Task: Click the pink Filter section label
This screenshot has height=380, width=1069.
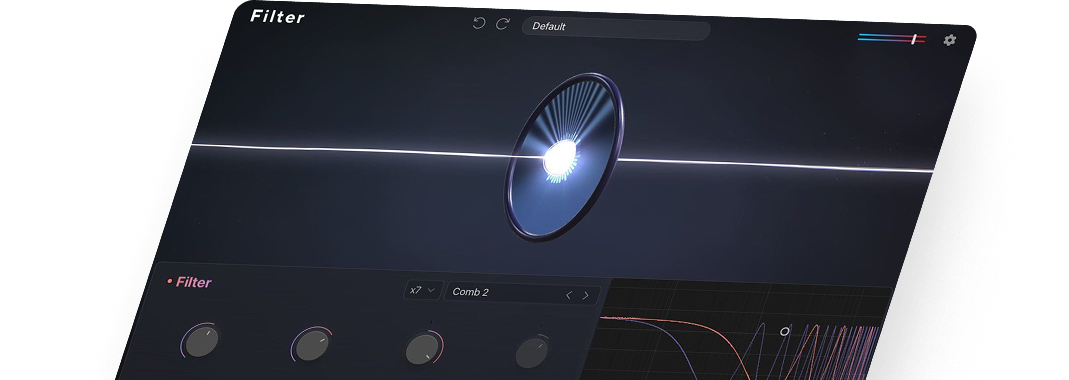Action: [x=194, y=282]
